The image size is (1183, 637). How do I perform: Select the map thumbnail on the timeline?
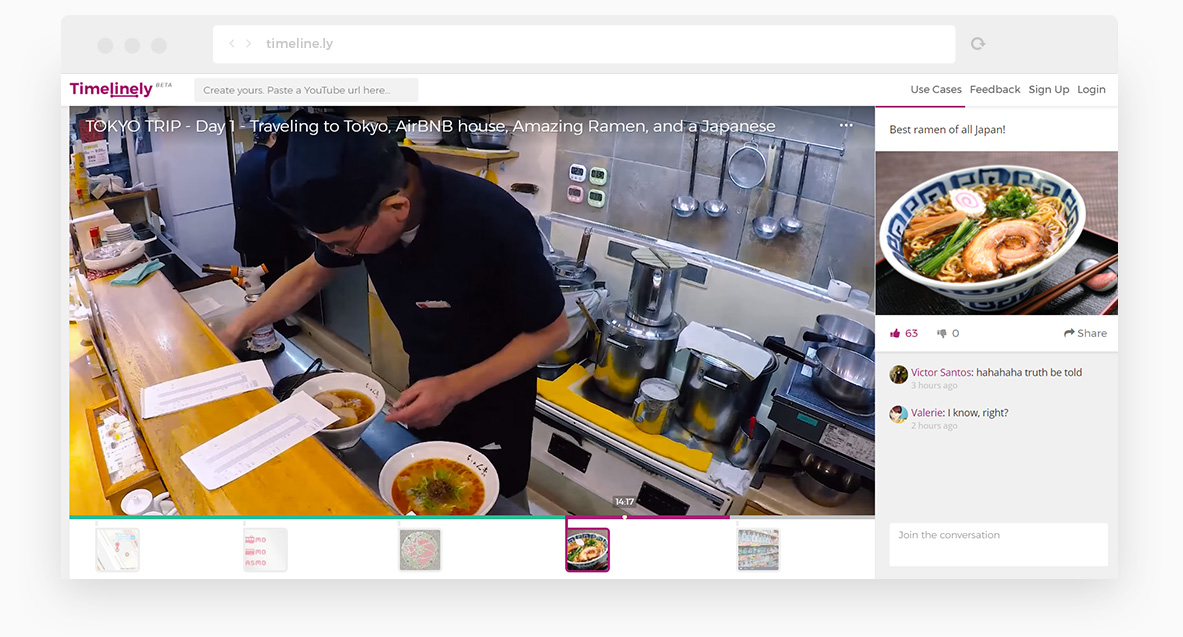coord(117,550)
